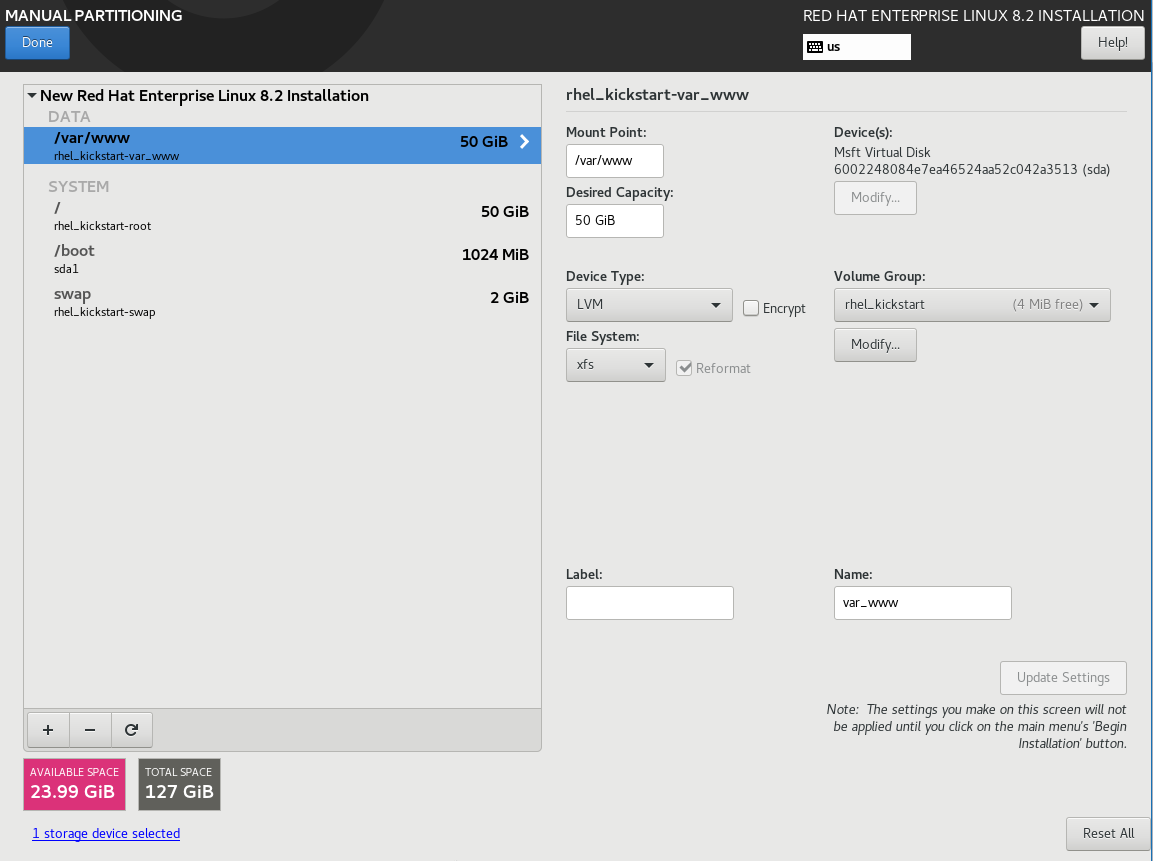Viewport: 1153px width, 861px height.
Task: Open the Help! button
Action: click(1113, 43)
